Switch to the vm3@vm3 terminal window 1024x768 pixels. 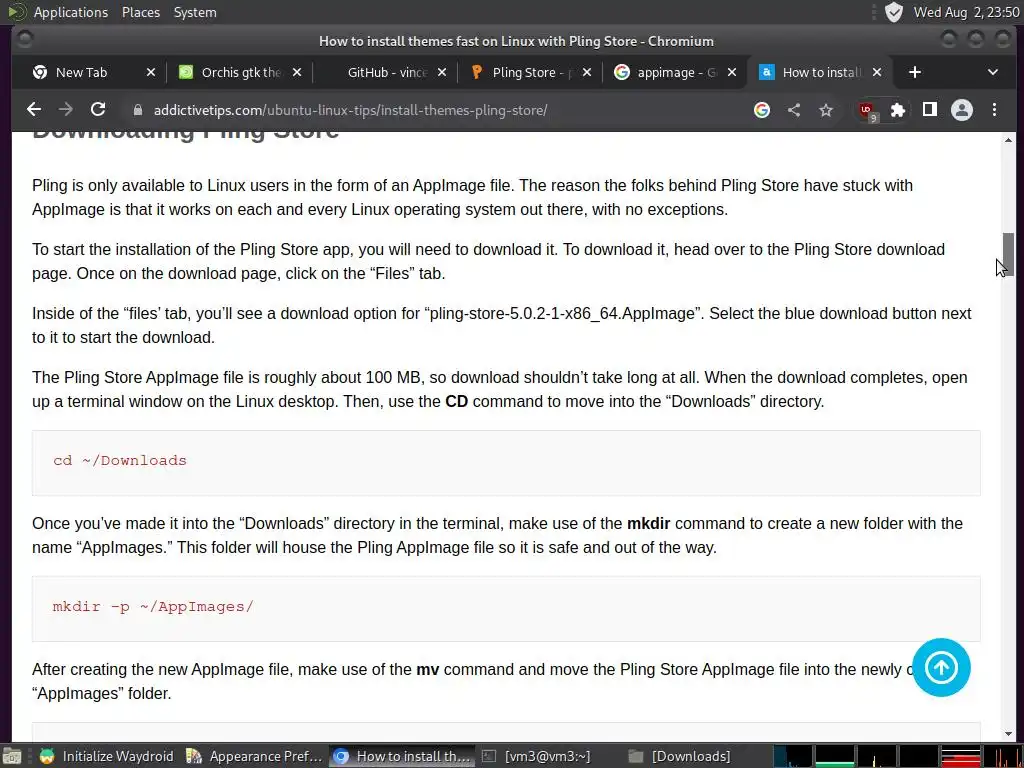[549, 756]
